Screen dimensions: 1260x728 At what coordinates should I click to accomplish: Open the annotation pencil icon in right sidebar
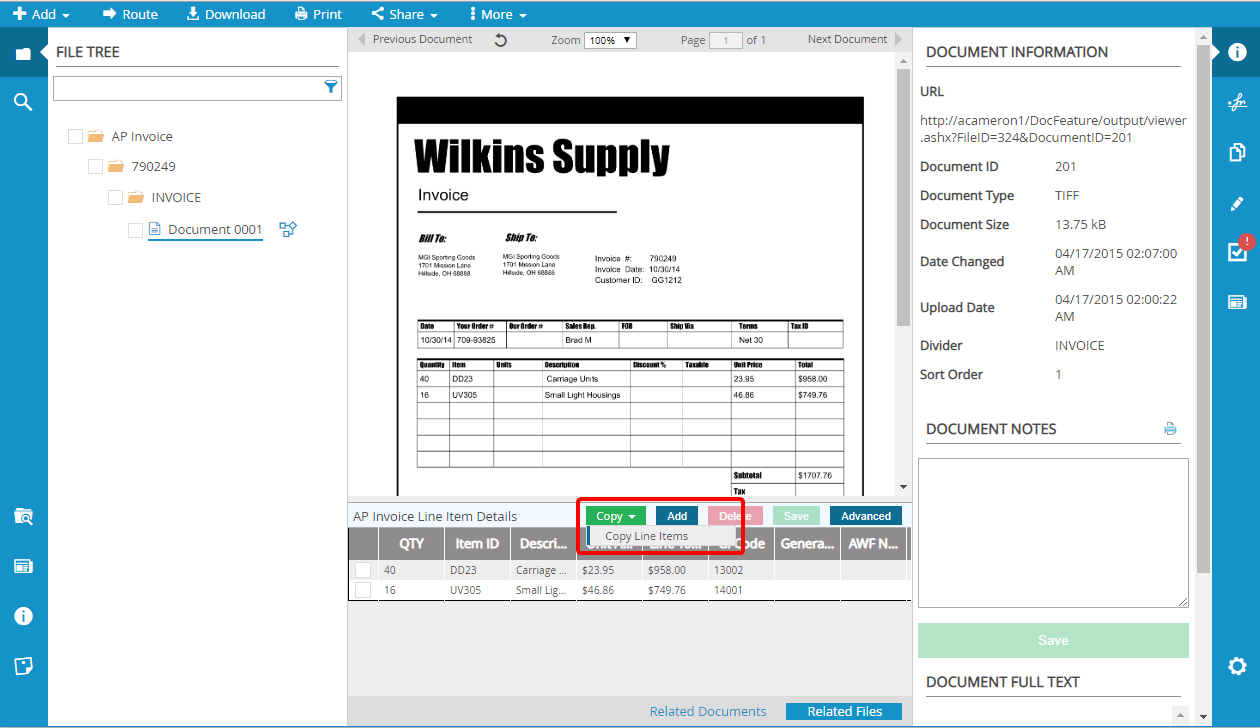click(1237, 203)
